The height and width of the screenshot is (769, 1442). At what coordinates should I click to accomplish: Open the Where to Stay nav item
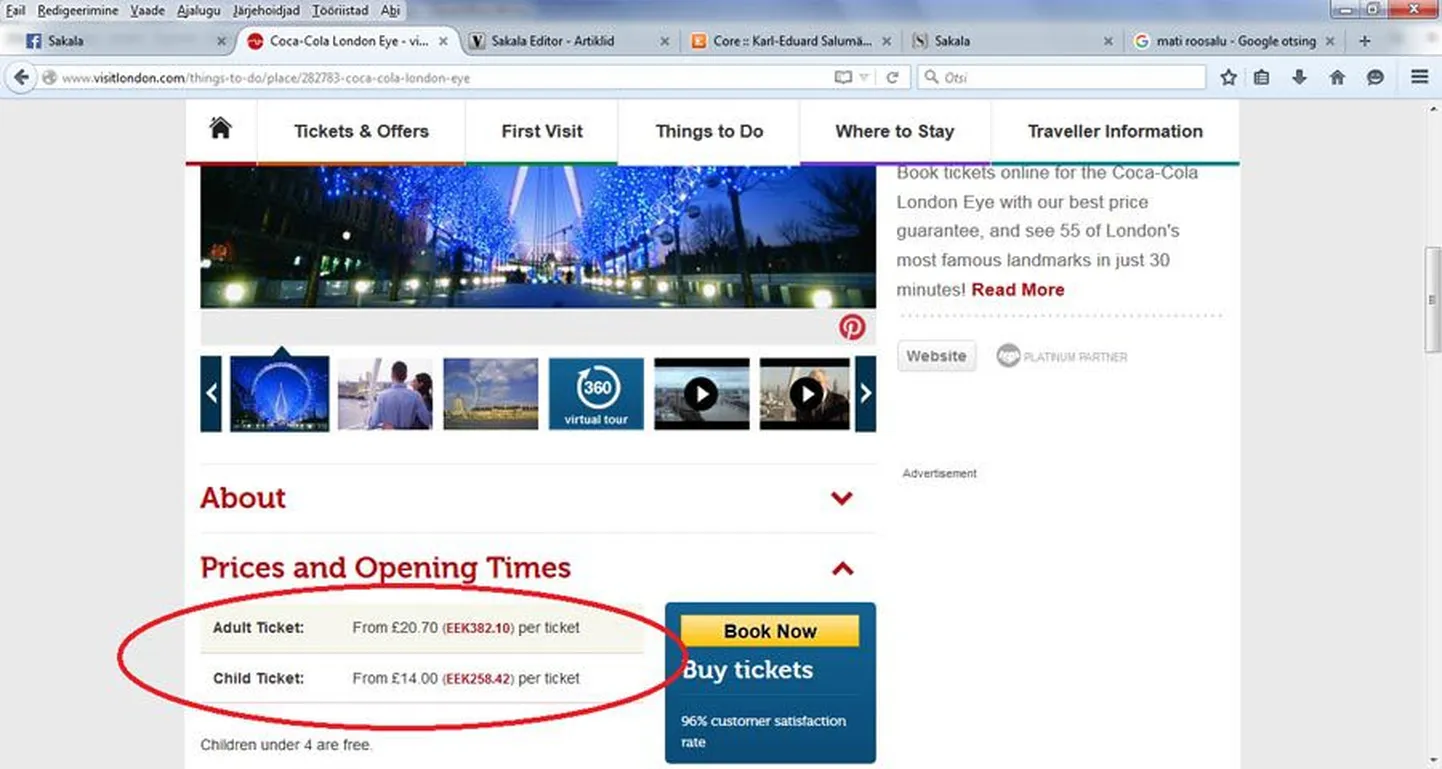pos(895,131)
